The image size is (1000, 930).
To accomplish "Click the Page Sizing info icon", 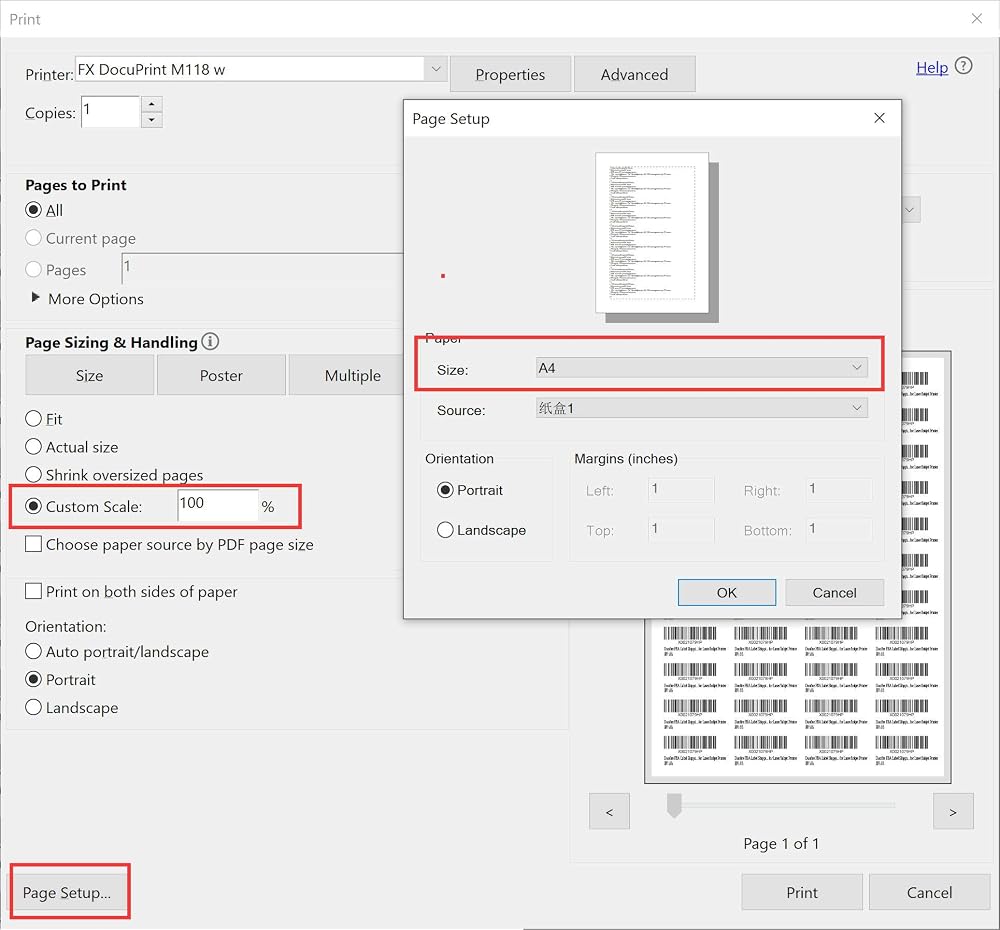I will coord(210,341).
